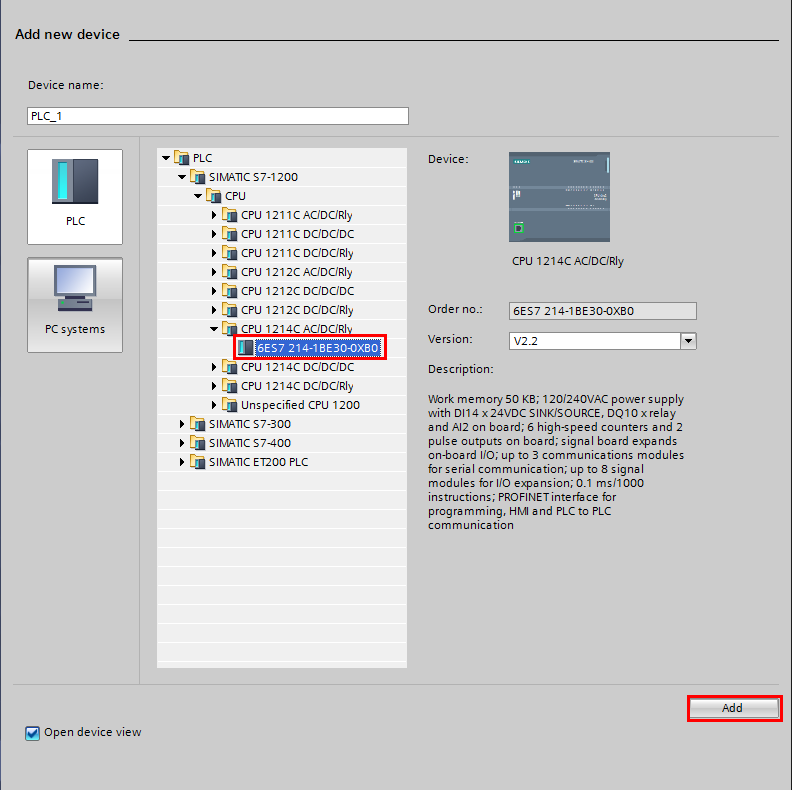
Task: Open the Version dropdown arrow
Action: 688,341
